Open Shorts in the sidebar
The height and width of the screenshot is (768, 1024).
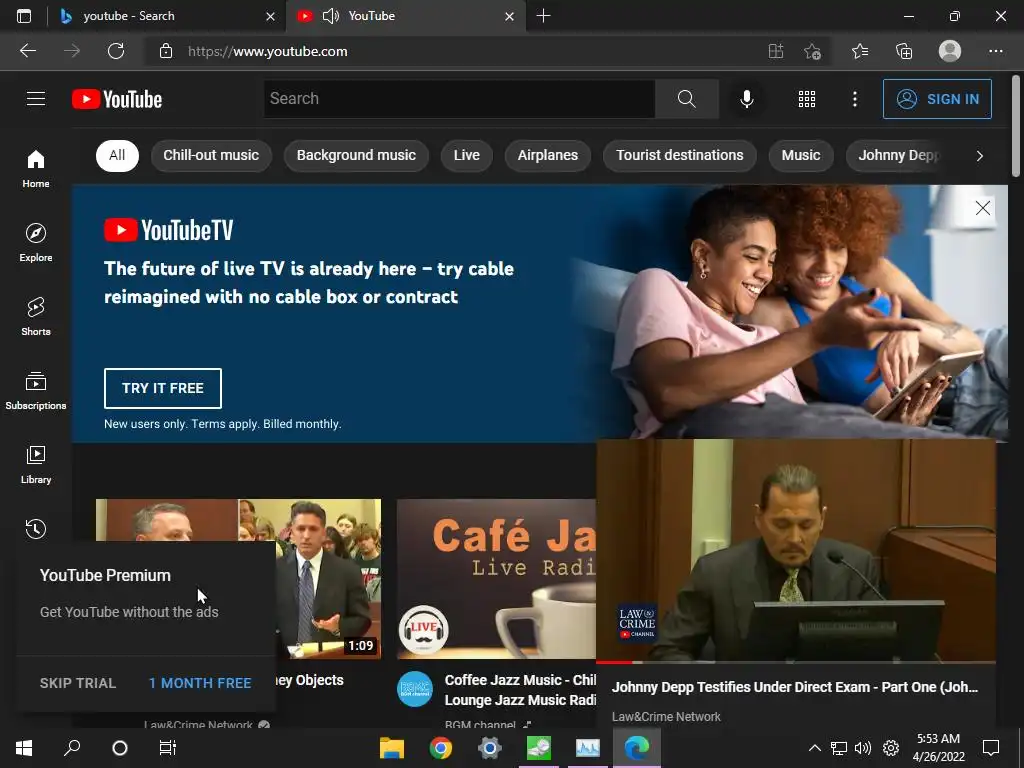pos(36,317)
